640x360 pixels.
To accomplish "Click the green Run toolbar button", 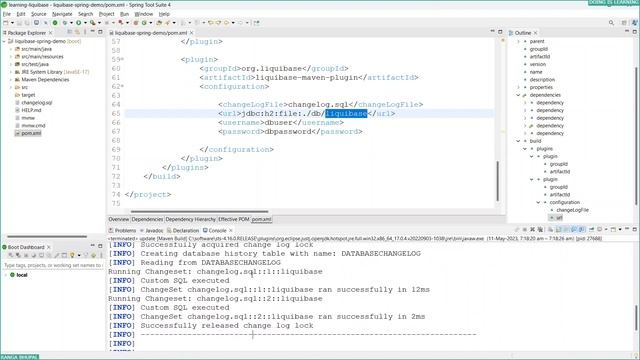I will [x=78, y=23].
